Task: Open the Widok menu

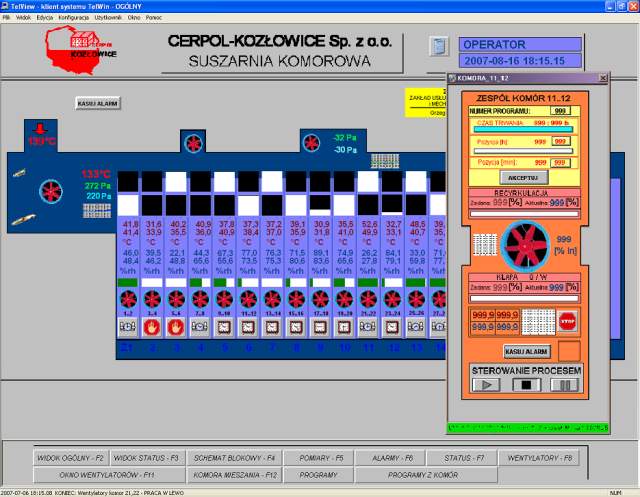Action: click(x=23, y=18)
